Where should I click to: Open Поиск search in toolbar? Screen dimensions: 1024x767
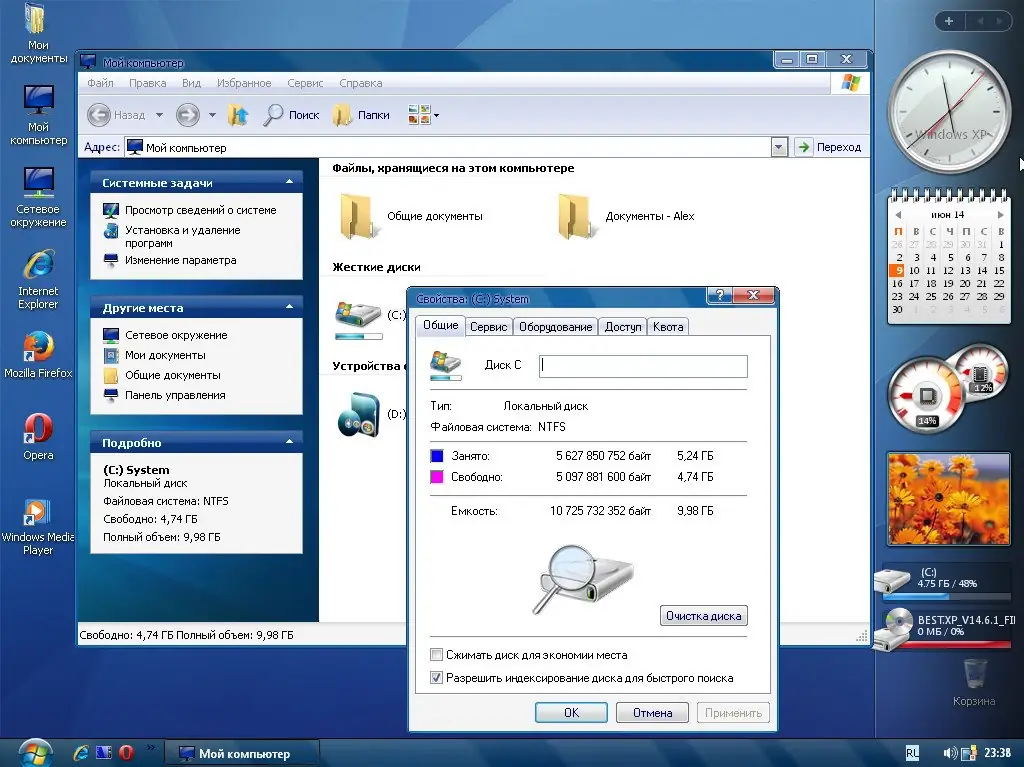coord(291,115)
